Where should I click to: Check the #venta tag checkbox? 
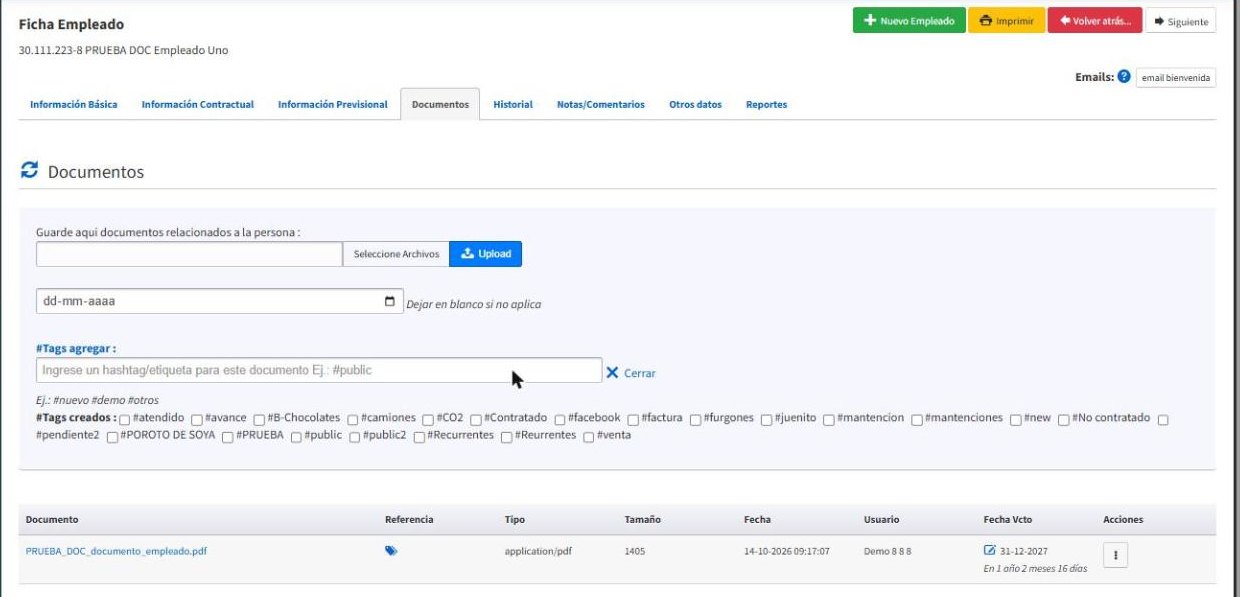pyautogui.click(x=589, y=437)
